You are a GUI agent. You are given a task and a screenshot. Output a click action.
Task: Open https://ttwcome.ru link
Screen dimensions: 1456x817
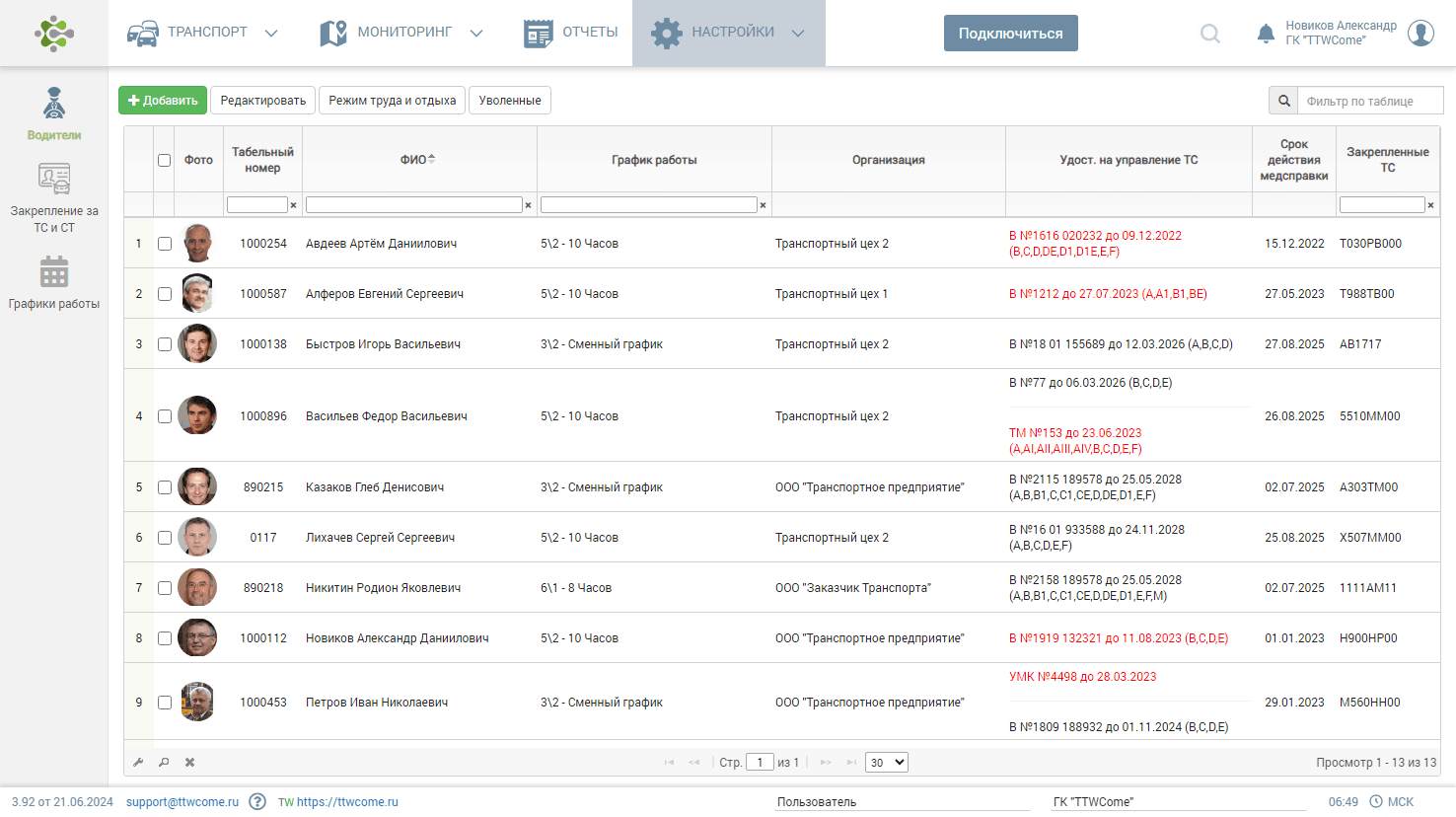coord(347,802)
